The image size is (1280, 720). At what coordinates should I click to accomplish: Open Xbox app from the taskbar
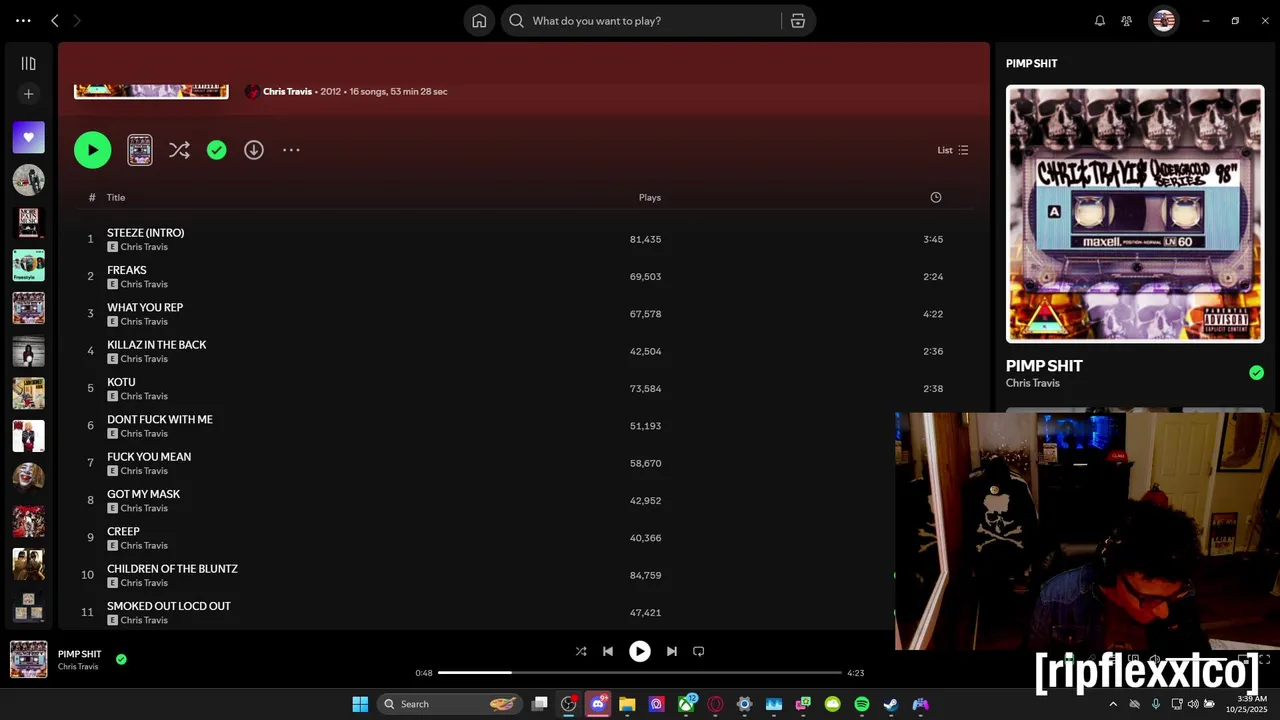point(686,704)
